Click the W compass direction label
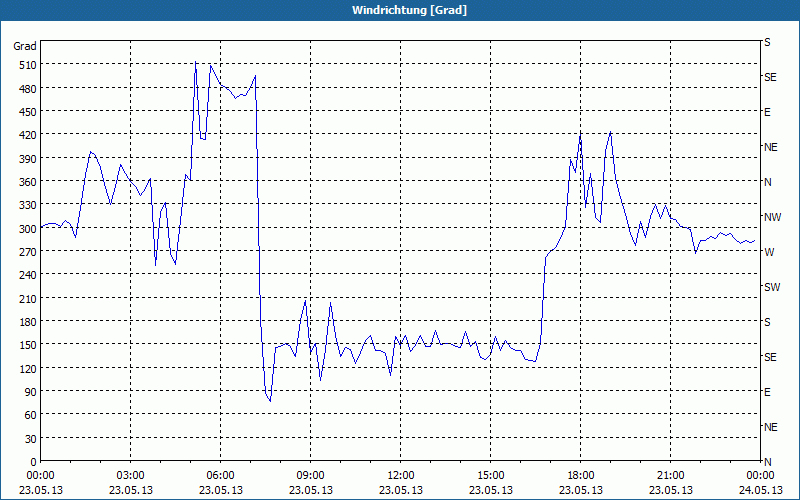Image resolution: width=800 pixels, height=500 pixels. [768, 252]
